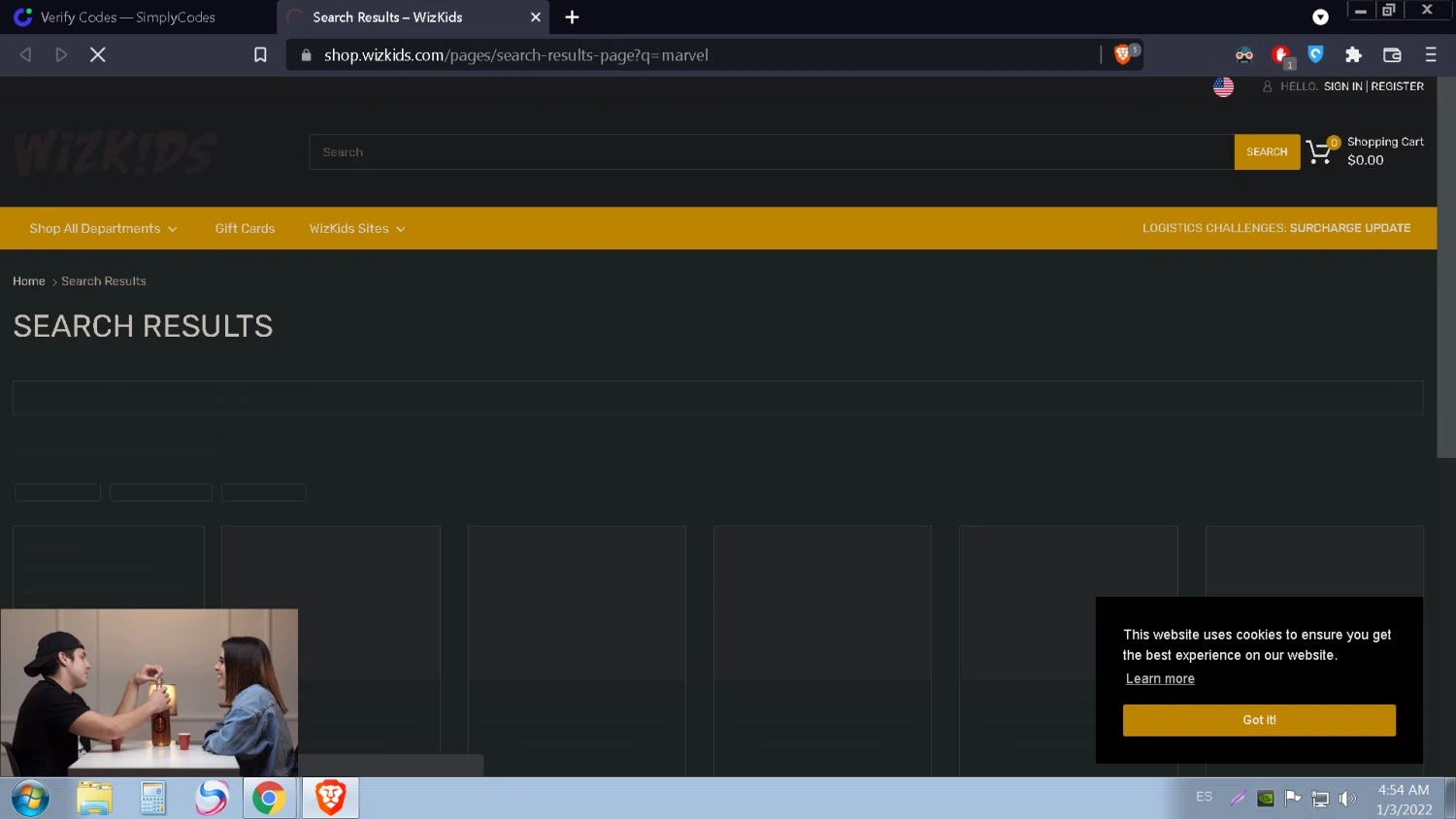Open the Windows Start button

point(30,799)
